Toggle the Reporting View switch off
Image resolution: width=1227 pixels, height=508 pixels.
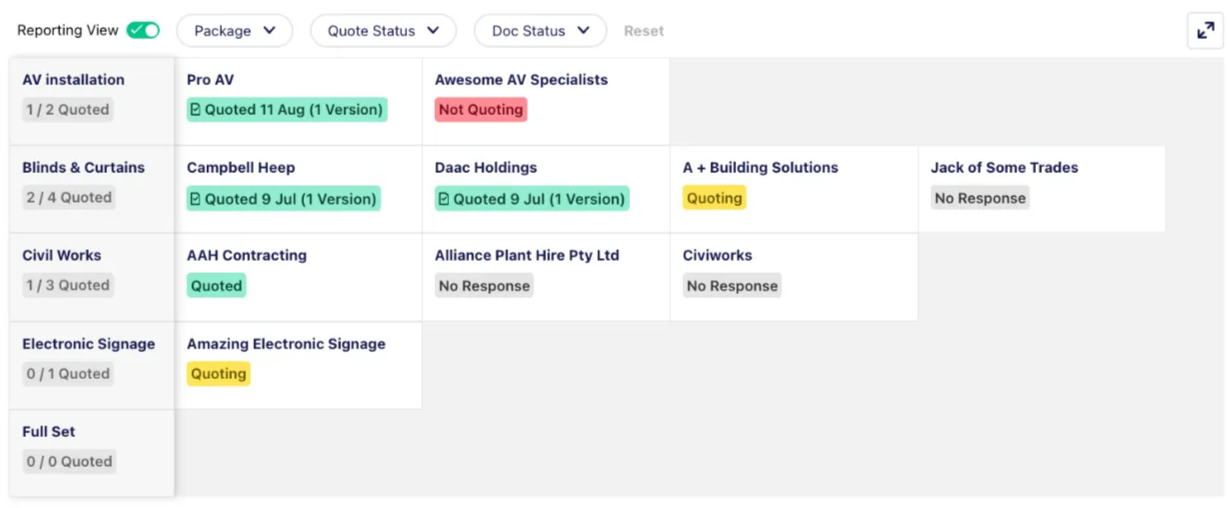(143, 31)
